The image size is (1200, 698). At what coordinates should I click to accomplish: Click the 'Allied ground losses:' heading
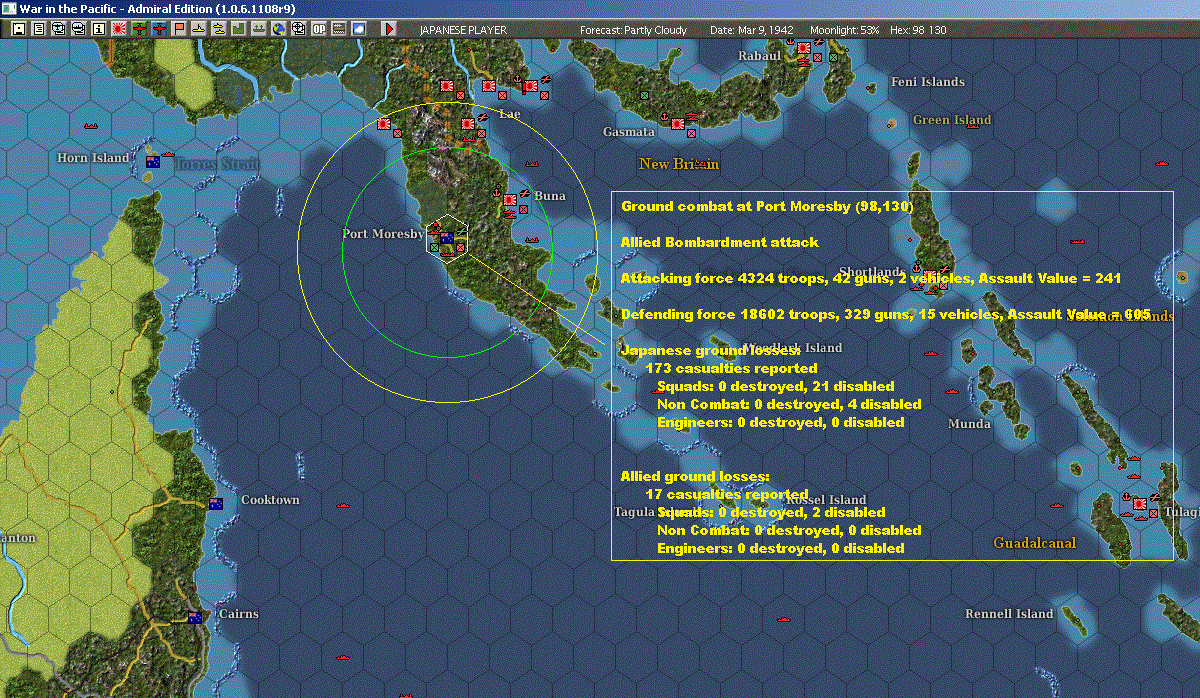click(695, 477)
